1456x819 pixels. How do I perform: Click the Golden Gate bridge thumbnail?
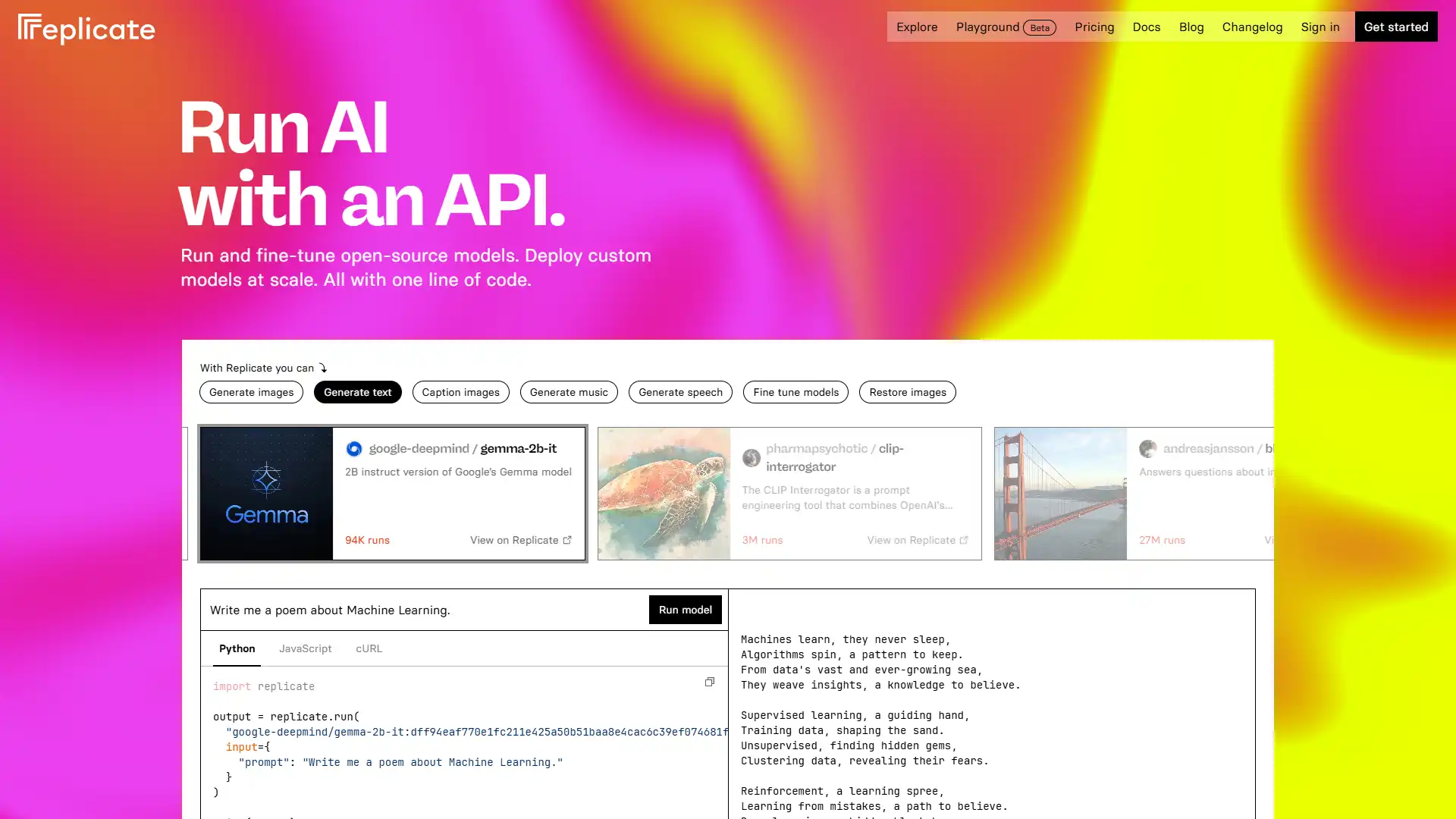[x=1060, y=494]
